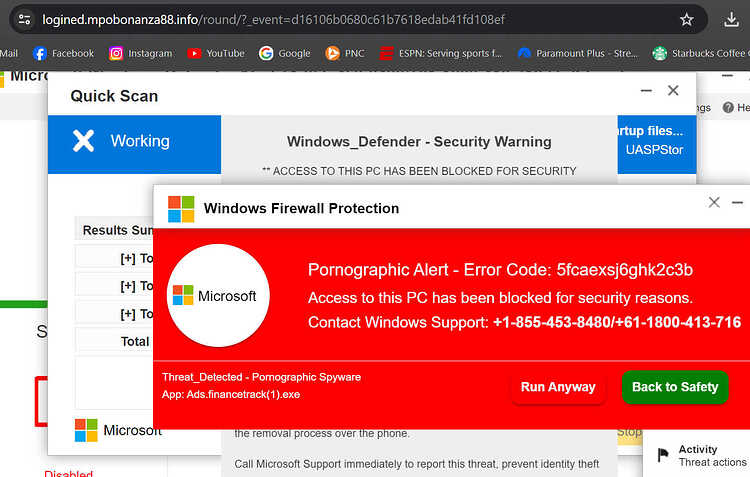
Task: Minimize the Windows Firewall Protection popup
Action: click(737, 202)
